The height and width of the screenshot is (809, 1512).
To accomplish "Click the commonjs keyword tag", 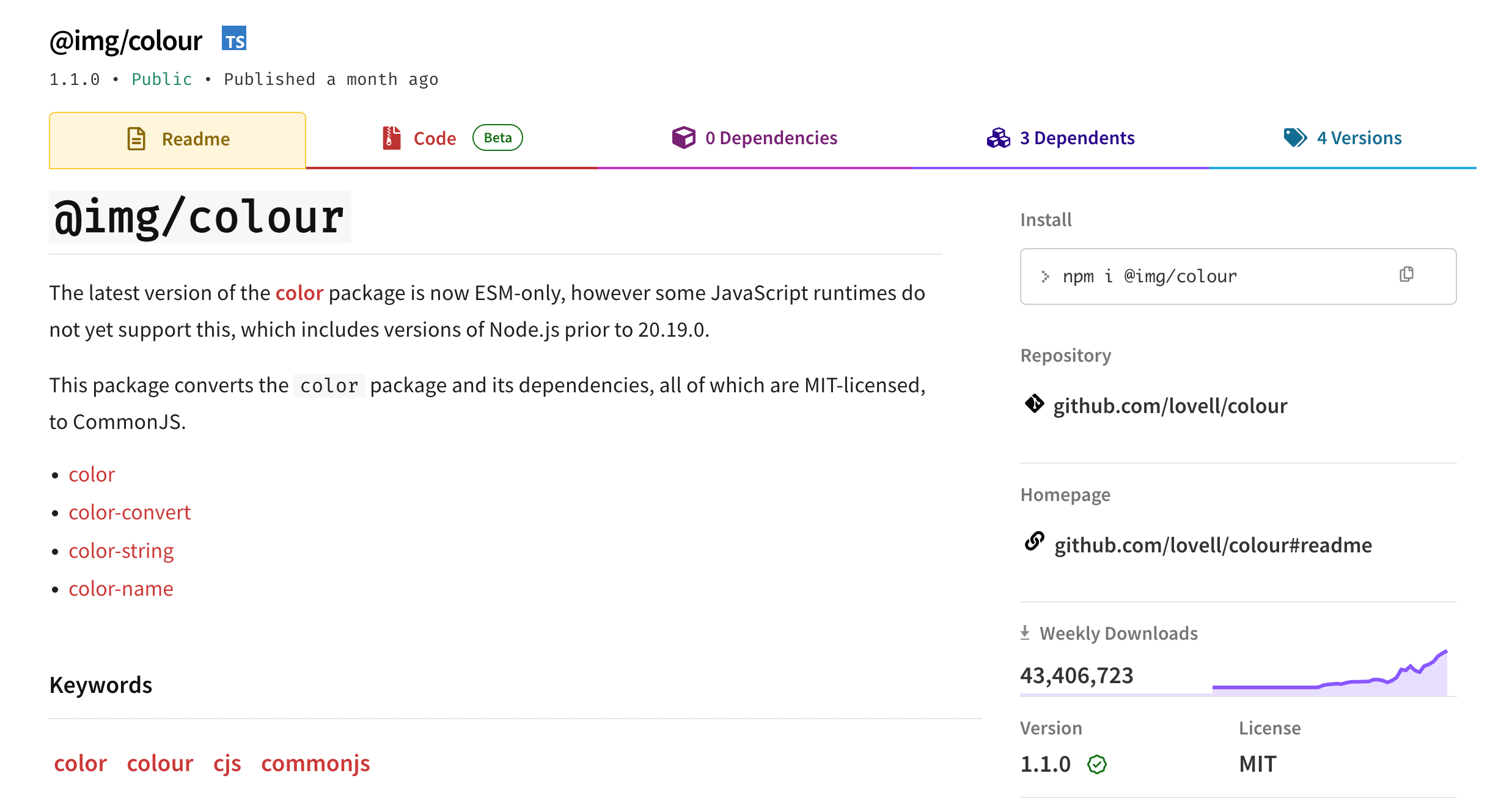I will point(315,763).
